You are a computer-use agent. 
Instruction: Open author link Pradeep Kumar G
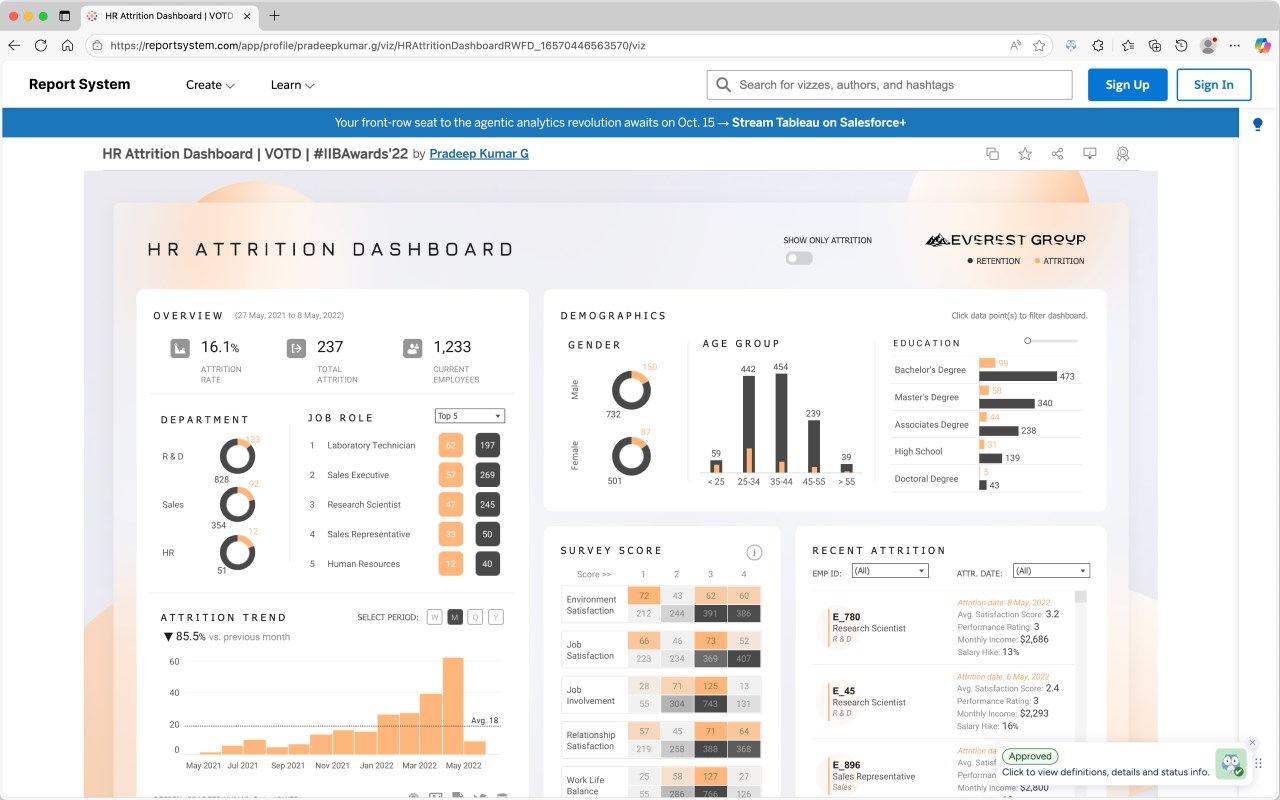479,154
